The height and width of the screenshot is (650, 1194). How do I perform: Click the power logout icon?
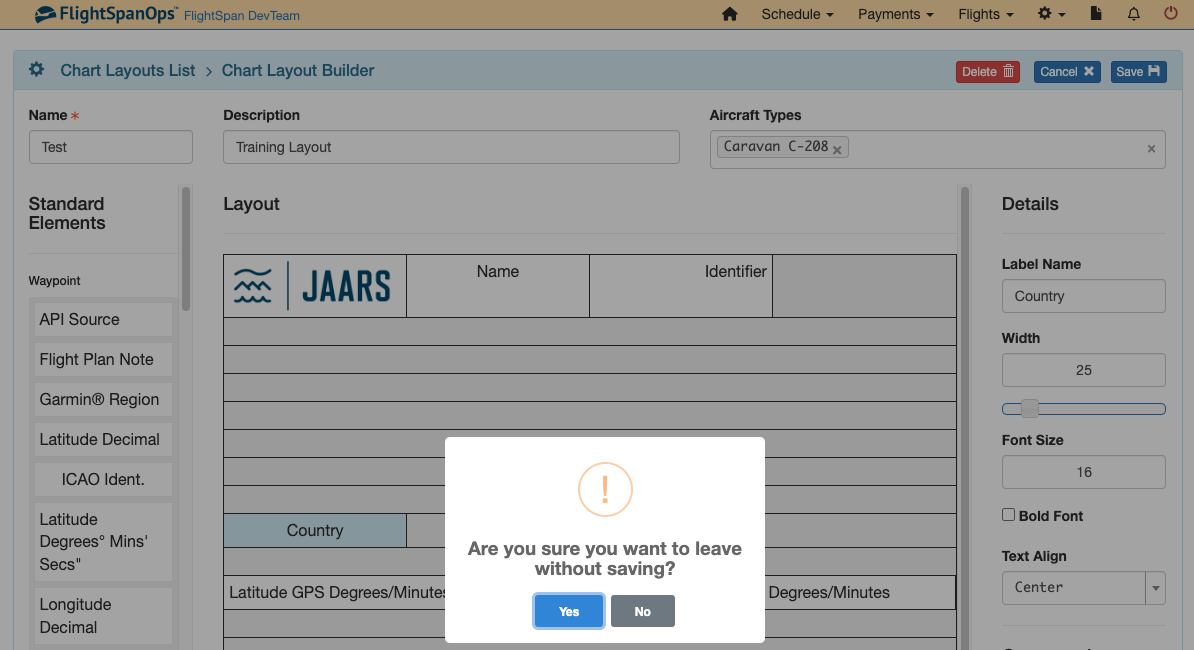coord(1170,14)
